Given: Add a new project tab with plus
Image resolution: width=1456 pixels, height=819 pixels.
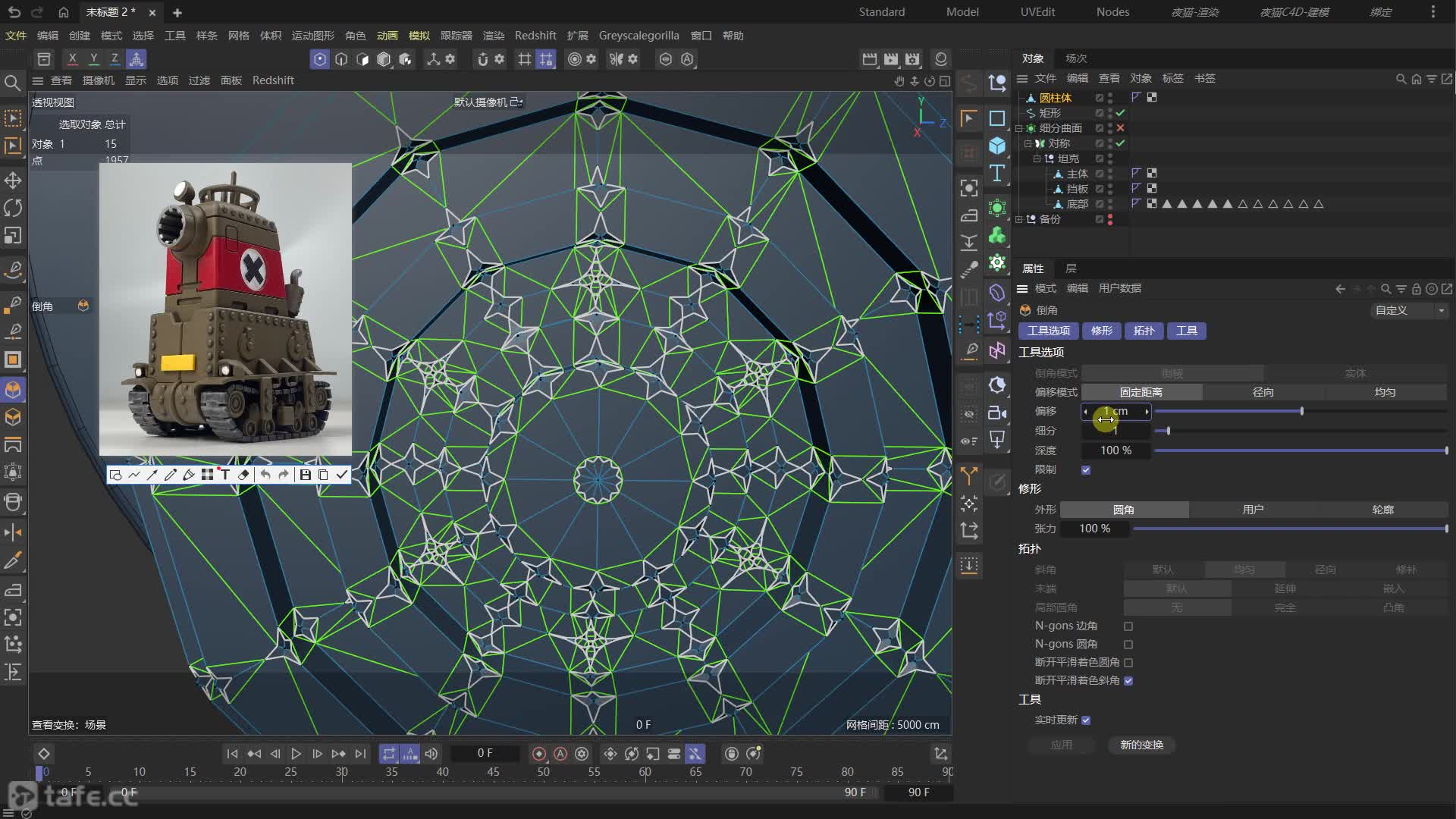Looking at the screenshot, I should 177,12.
